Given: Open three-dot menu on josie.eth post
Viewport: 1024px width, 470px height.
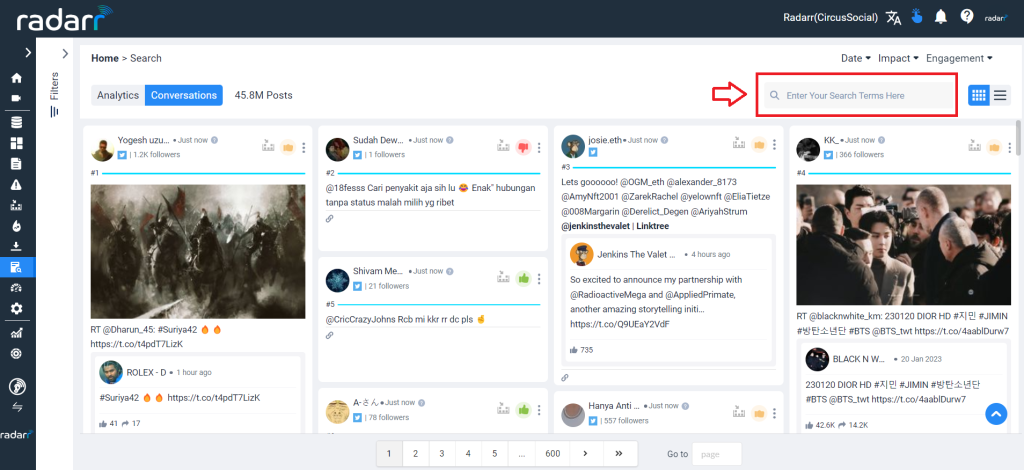Looking at the screenshot, I should pyautogui.click(x=775, y=145).
